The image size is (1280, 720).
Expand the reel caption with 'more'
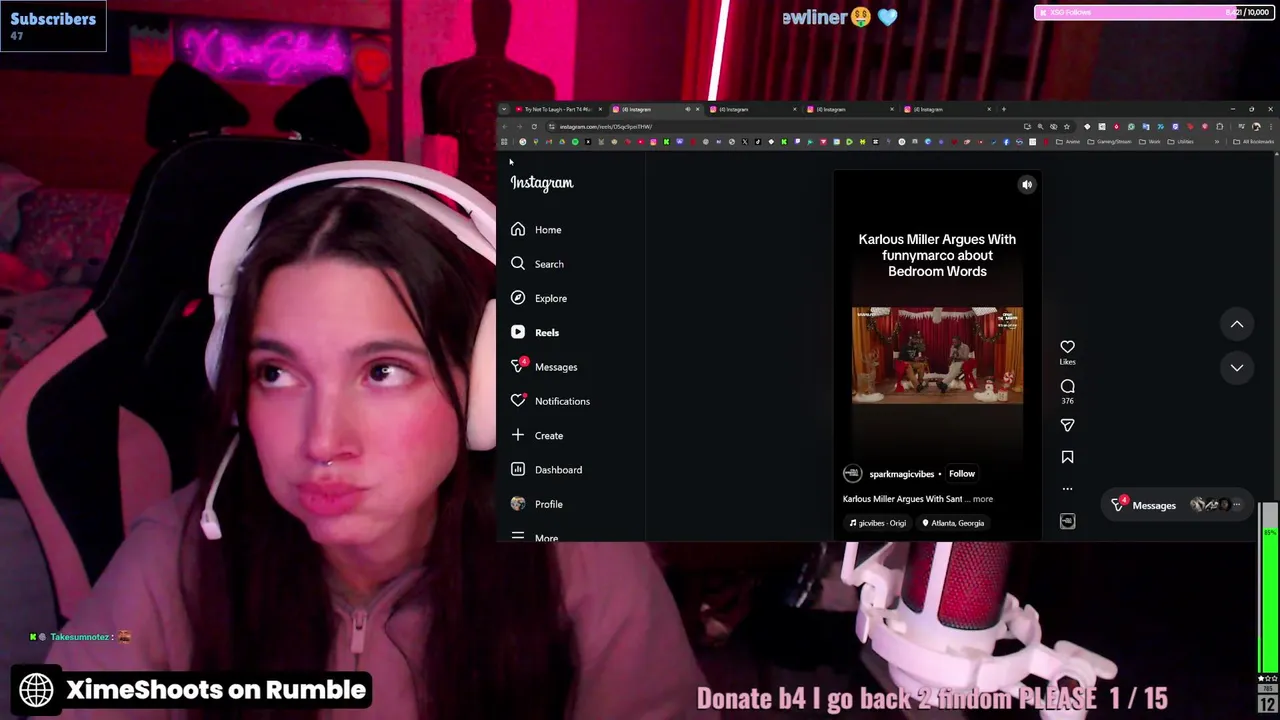983,499
